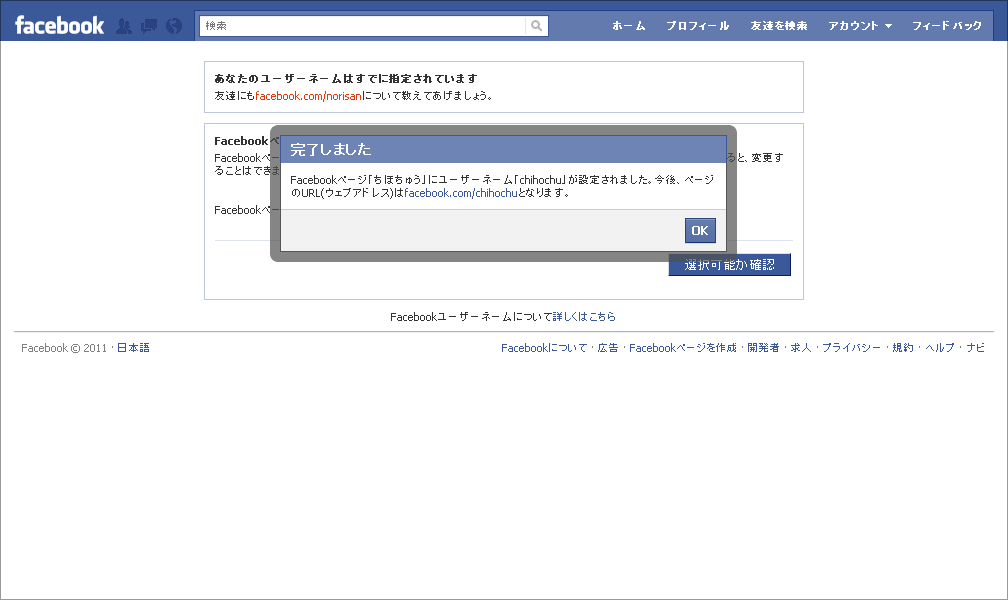Open the 開発者 footer link
The height and width of the screenshot is (600, 1008).
pyautogui.click(x=763, y=348)
